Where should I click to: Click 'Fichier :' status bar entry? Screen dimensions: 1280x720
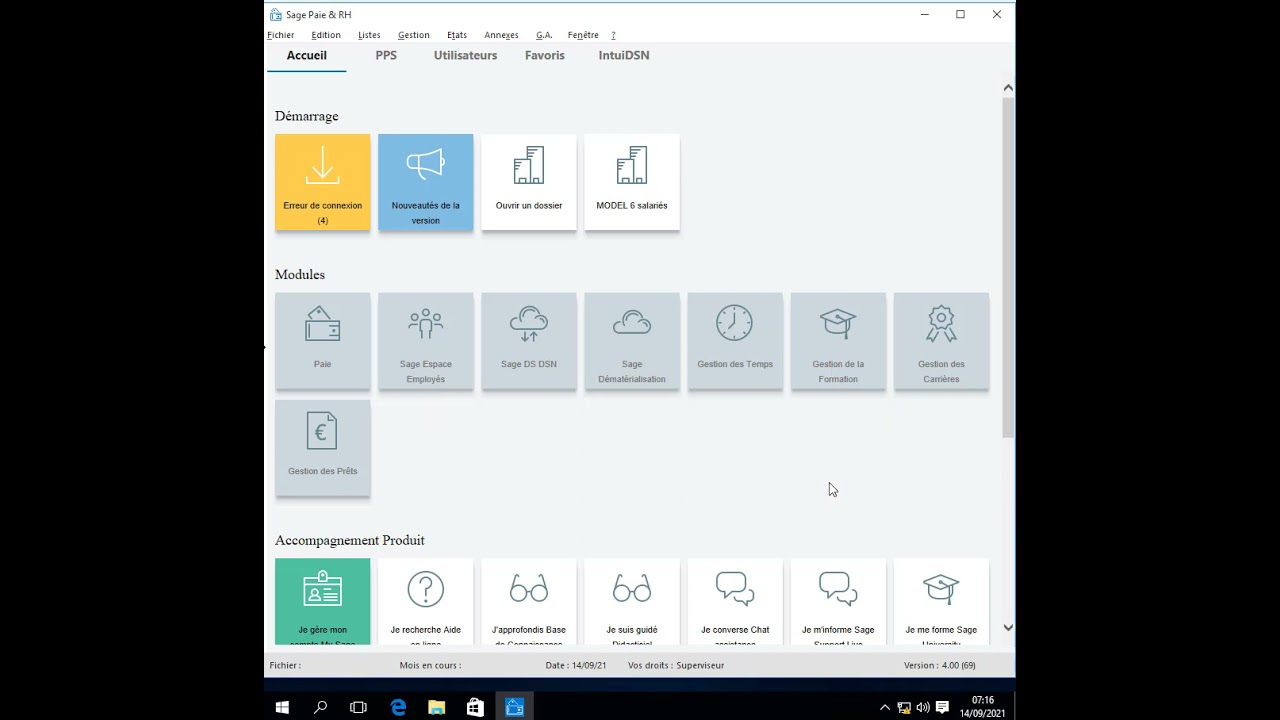tap(285, 665)
